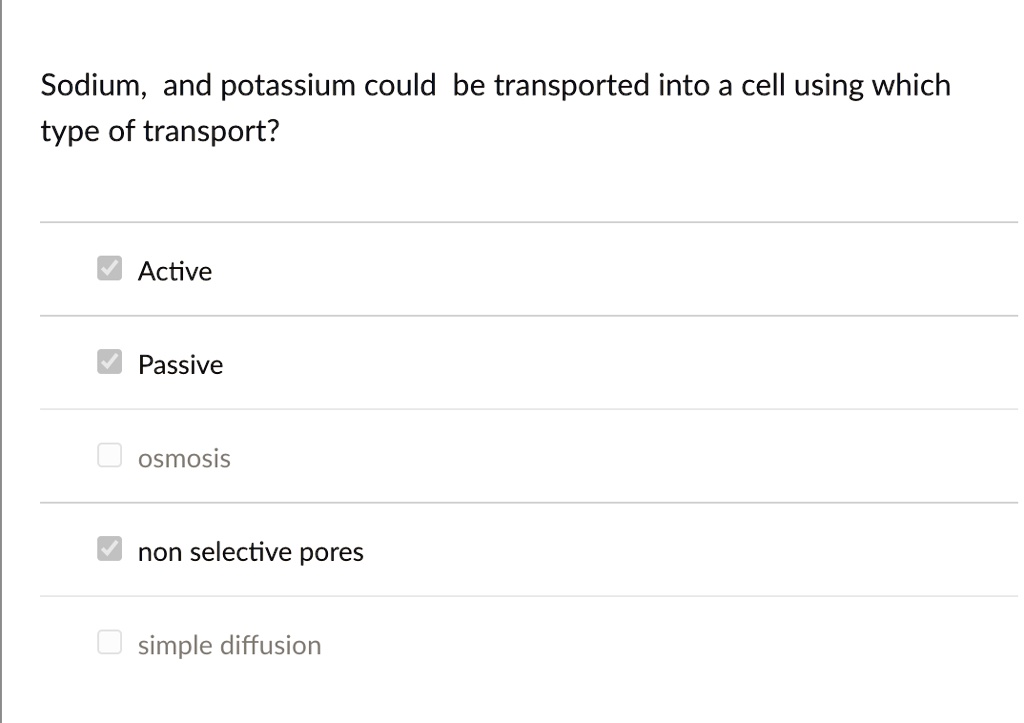The width and height of the screenshot is (1024, 723).
Task: Select the osmosis answer text
Action: coord(184,458)
